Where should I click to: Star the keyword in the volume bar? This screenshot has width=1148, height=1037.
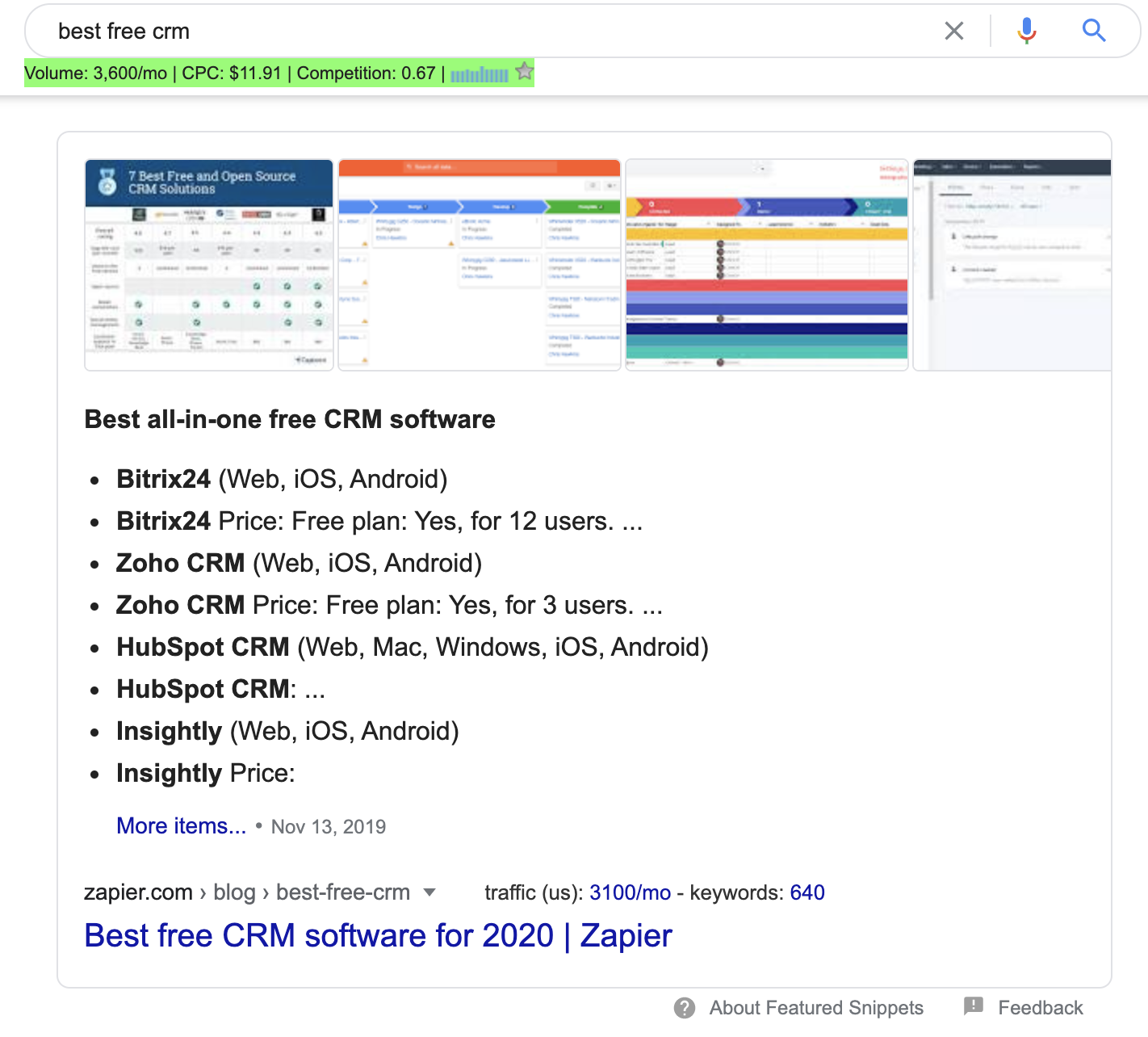[x=525, y=72]
